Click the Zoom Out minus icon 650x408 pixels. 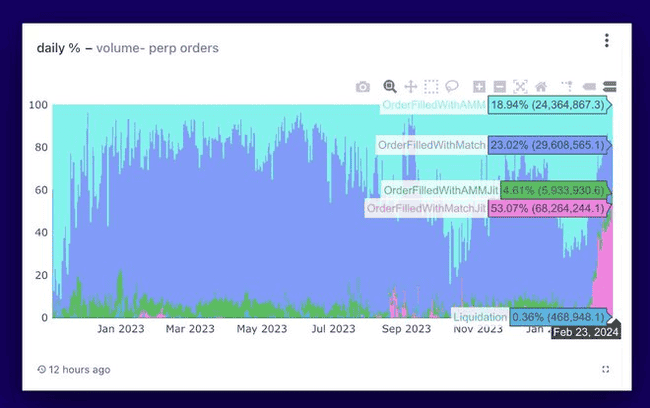point(499,87)
